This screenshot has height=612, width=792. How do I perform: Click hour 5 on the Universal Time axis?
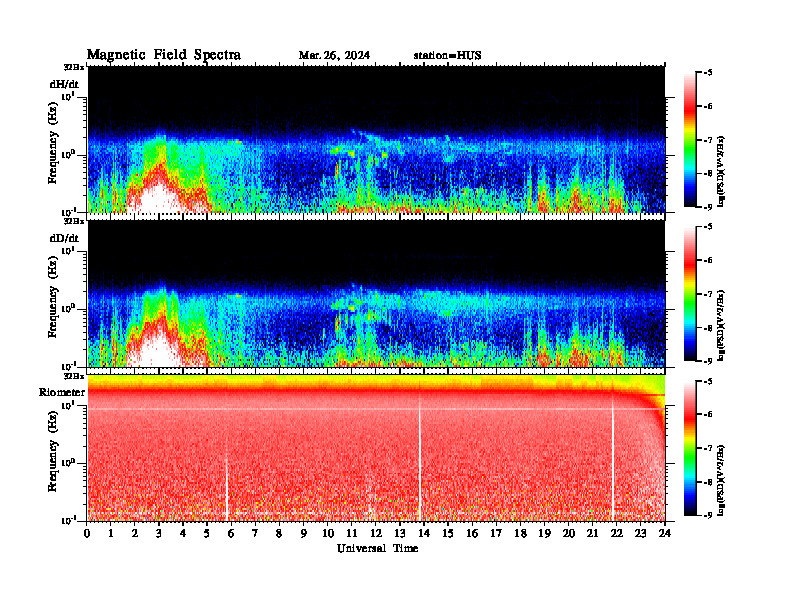click(x=207, y=533)
